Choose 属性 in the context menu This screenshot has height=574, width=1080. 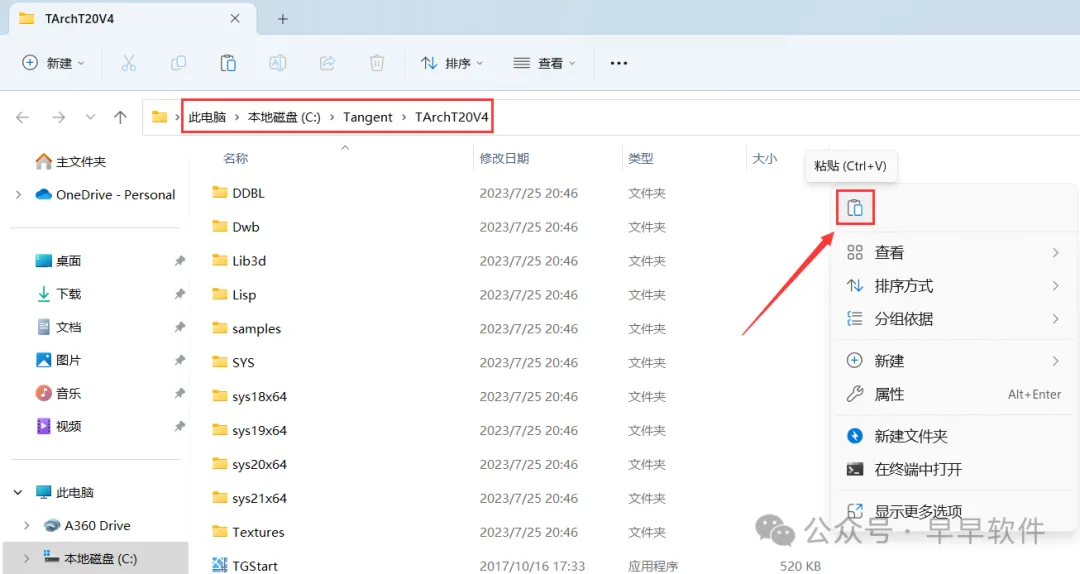[953, 395]
